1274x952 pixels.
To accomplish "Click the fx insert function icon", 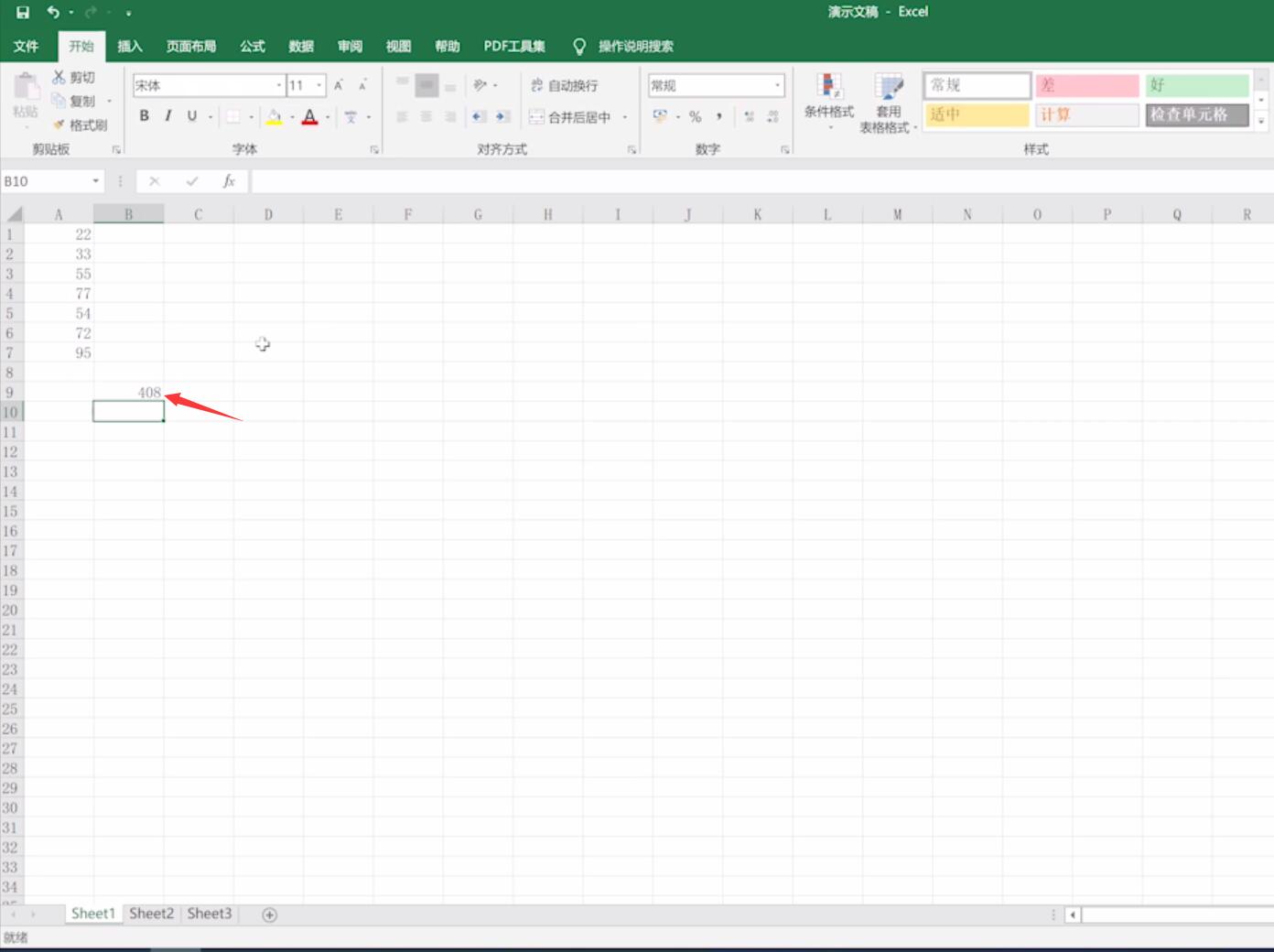I will tap(229, 181).
